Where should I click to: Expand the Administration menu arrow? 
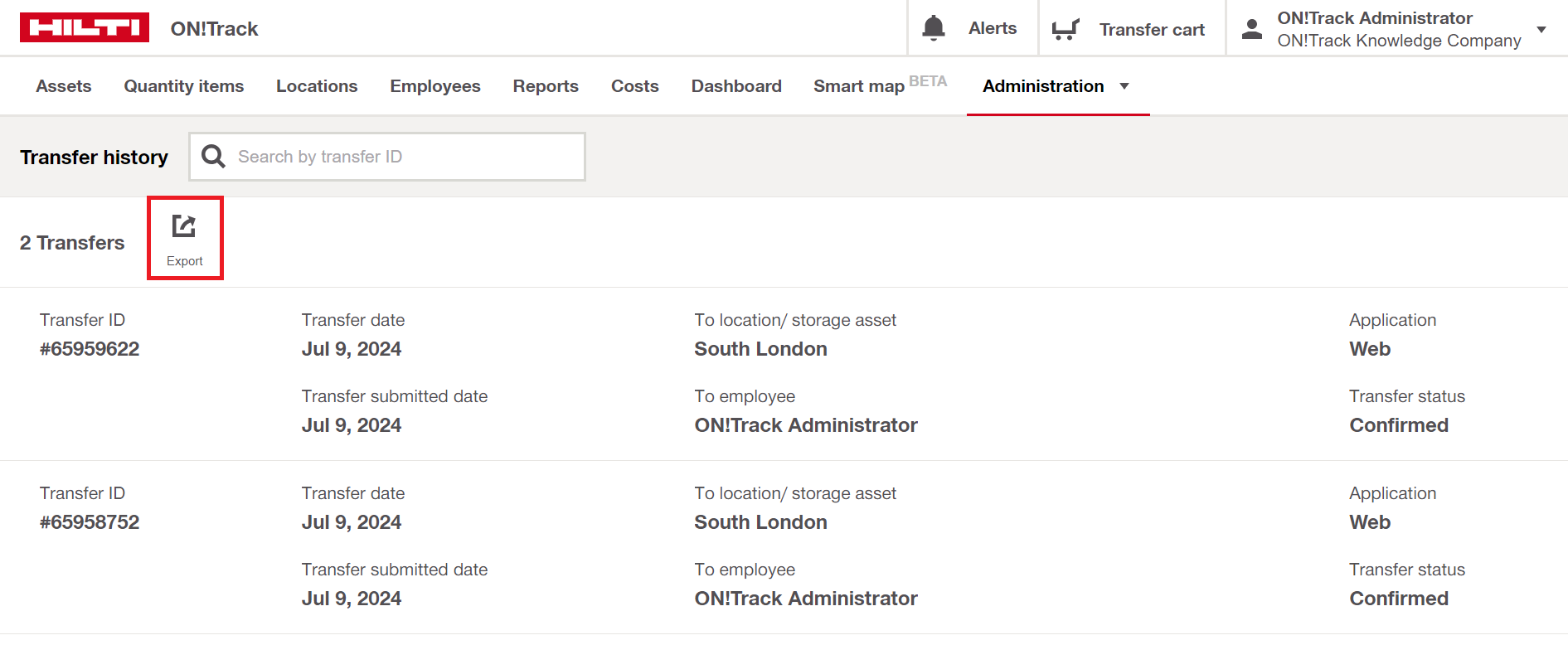coord(1124,86)
